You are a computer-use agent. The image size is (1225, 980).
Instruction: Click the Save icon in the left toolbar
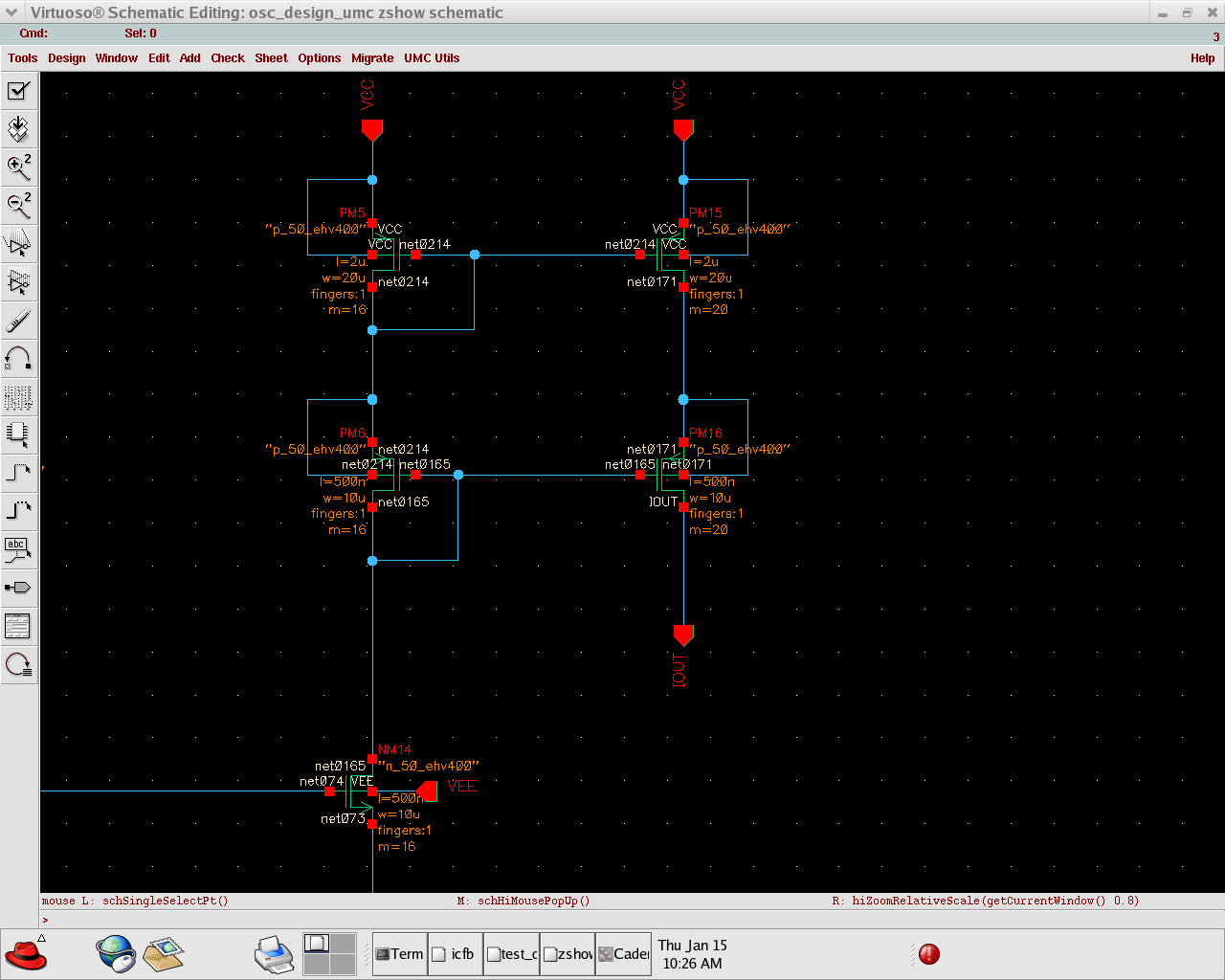point(18,129)
